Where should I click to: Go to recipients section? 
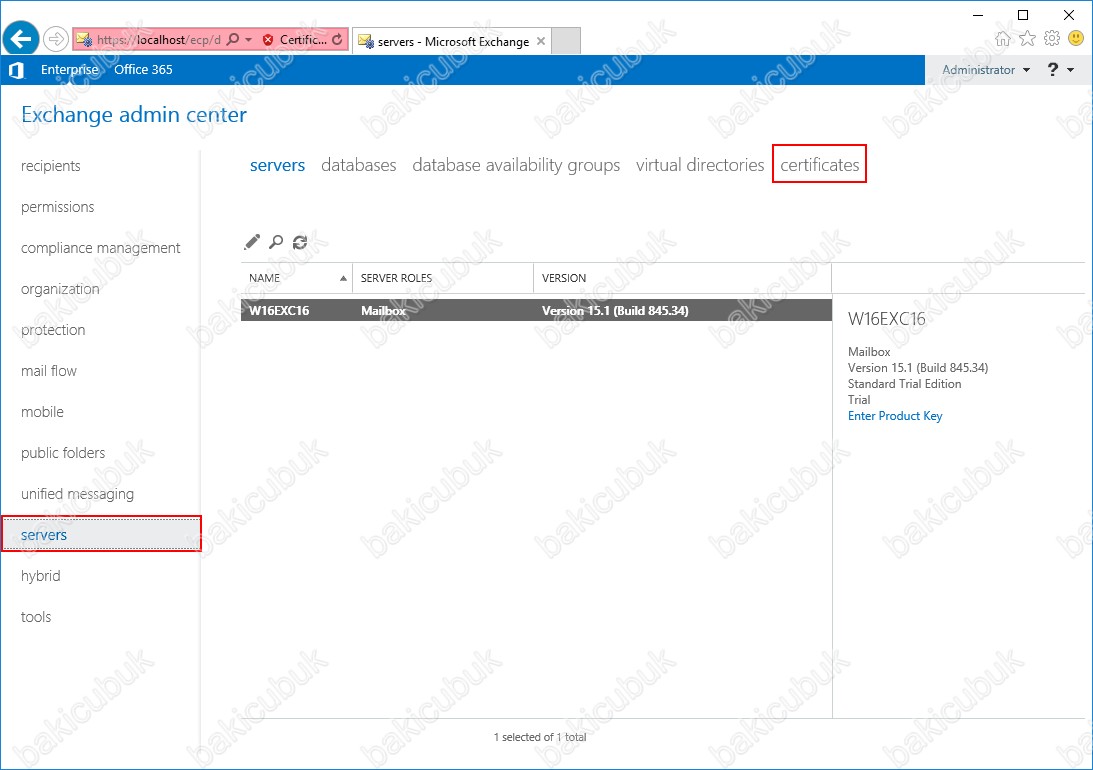coord(51,166)
